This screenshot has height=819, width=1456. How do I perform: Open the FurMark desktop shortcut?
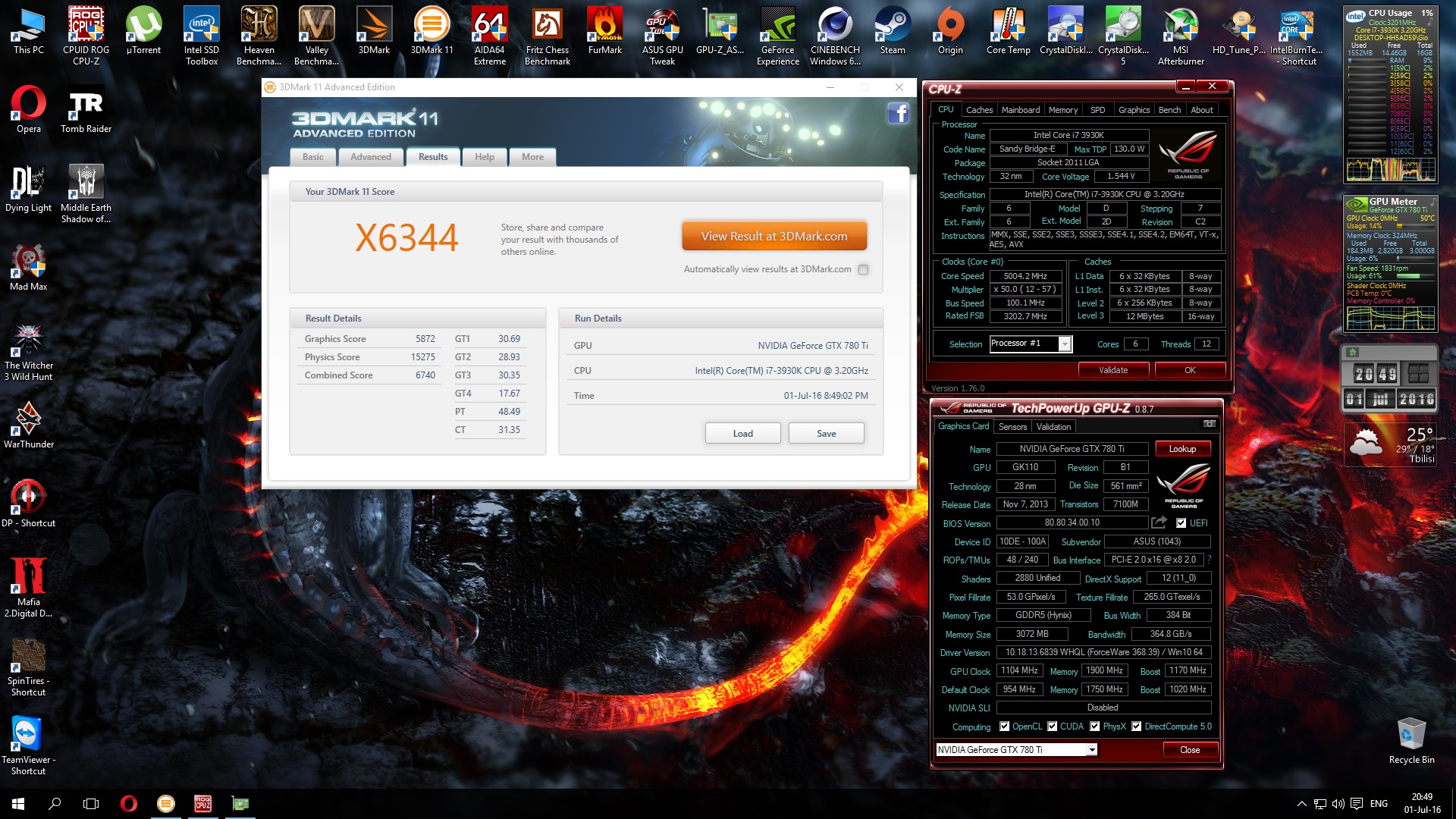[604, 30]
